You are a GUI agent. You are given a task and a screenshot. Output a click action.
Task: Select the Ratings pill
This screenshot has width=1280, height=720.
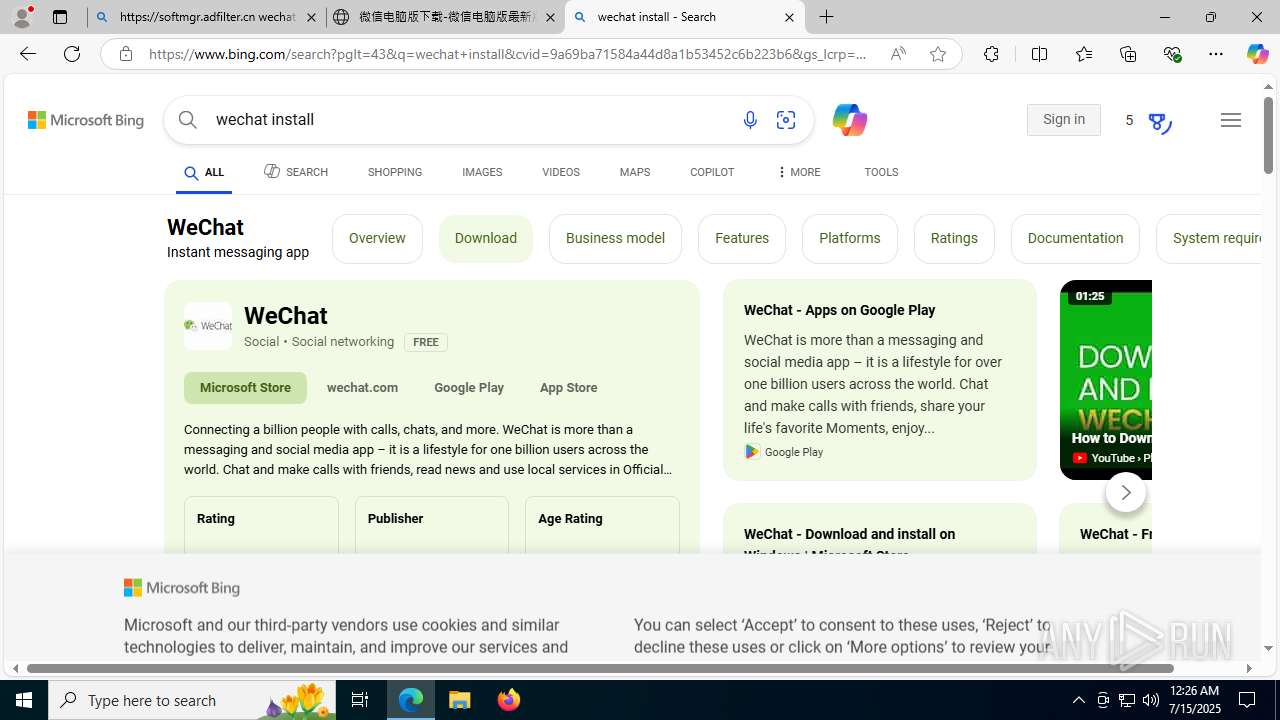click(954, 238)
